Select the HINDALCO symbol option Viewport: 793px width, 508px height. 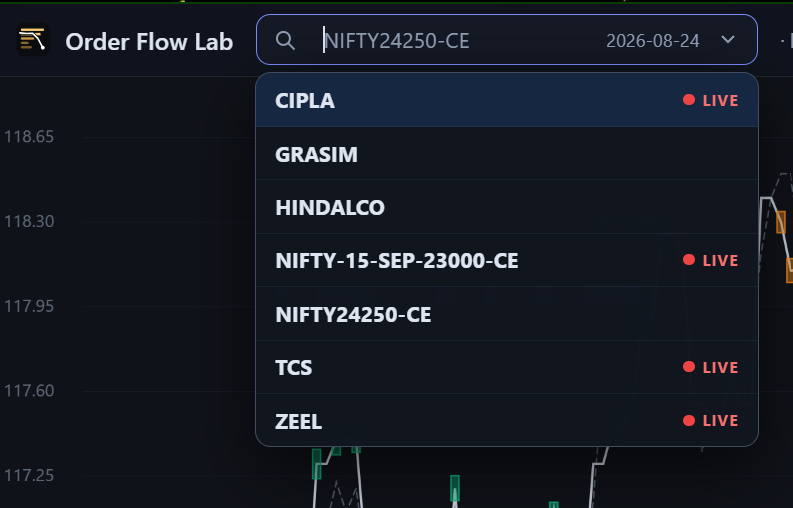coord(507,207)
